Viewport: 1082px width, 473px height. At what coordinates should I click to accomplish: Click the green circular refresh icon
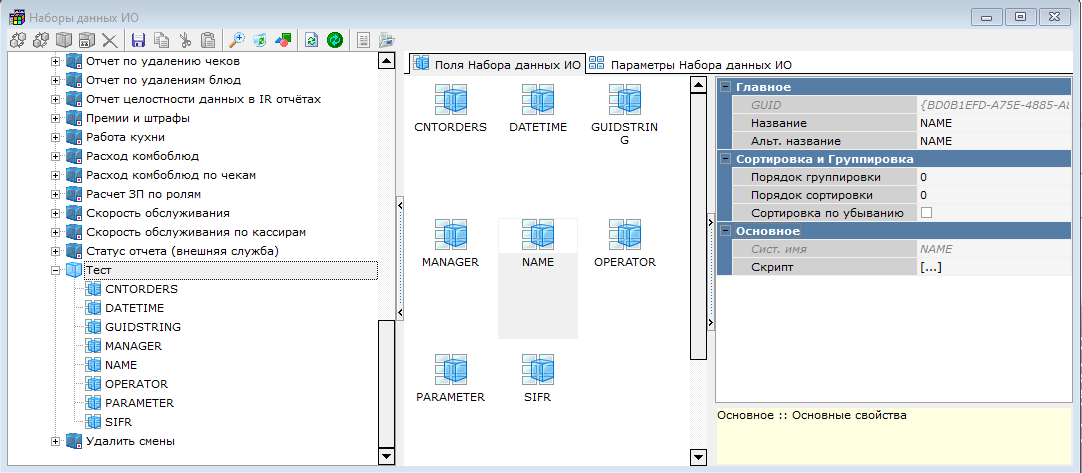(335, 40)
